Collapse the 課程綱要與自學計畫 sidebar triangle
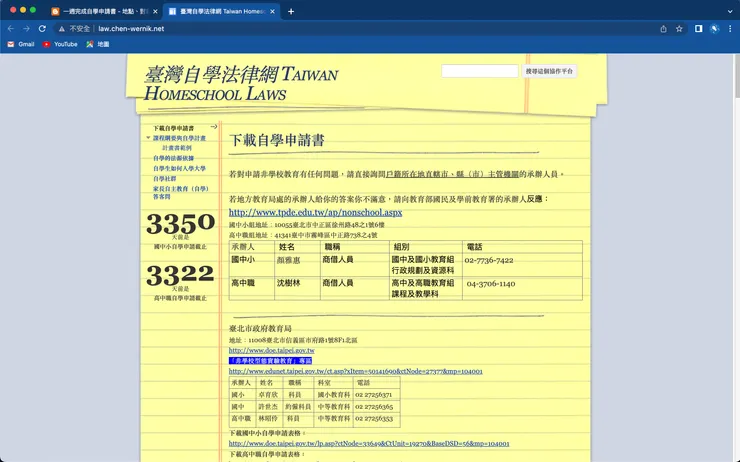Viewport: 740px width, 462px height. [148, 138]
